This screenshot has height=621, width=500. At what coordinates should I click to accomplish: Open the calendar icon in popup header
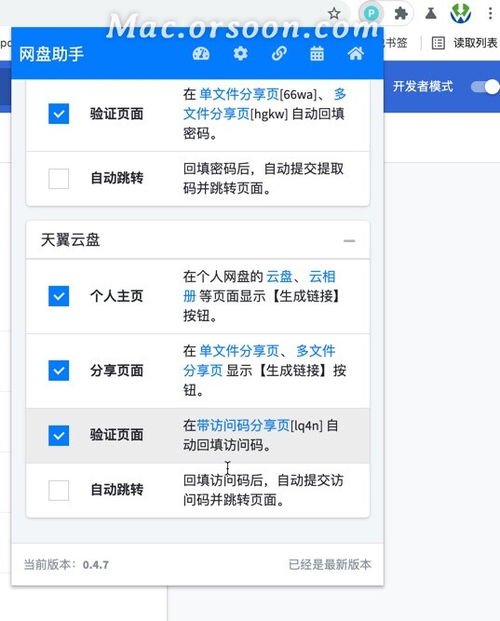(317, 53)
